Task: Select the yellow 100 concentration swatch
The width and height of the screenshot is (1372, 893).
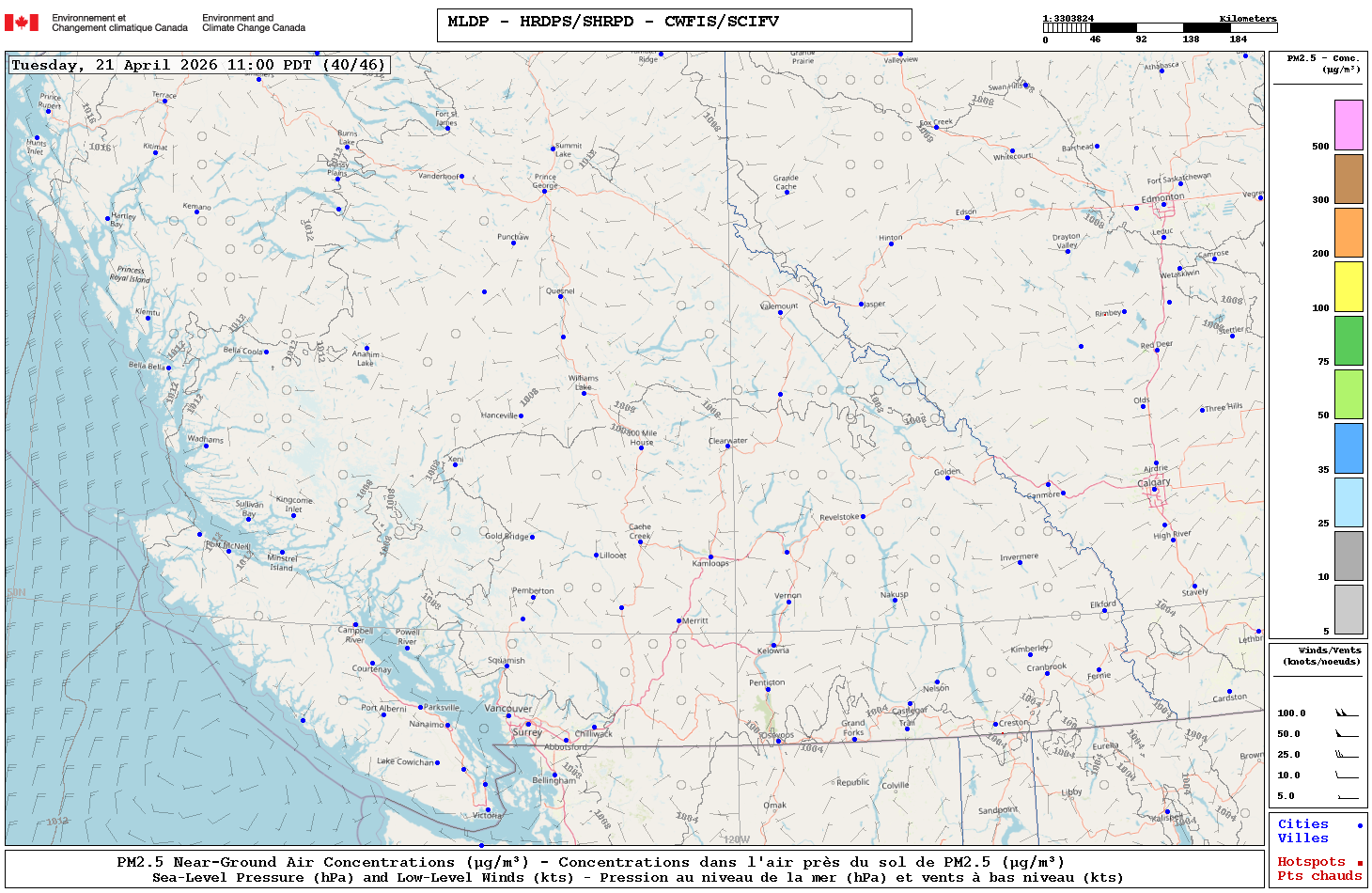Action: point(1349,287)
